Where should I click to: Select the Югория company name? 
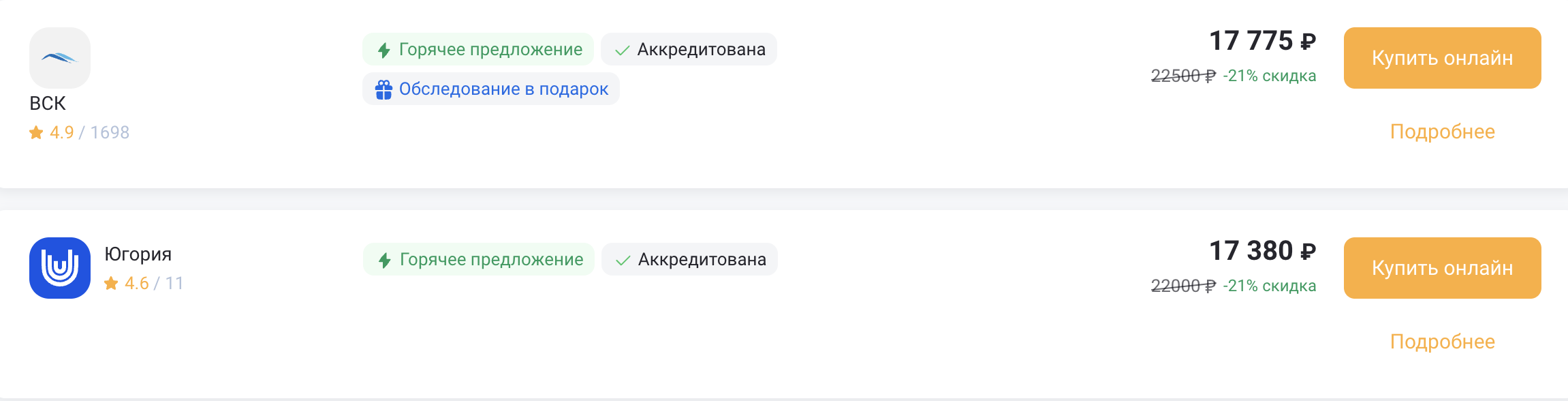138,254
